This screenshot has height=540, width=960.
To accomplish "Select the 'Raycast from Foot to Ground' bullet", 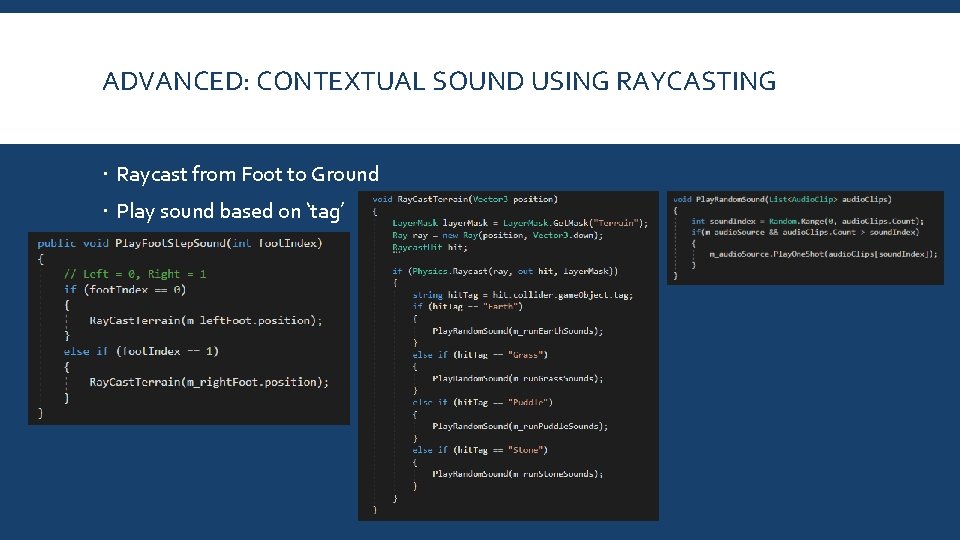I will [x=247, y=174].
